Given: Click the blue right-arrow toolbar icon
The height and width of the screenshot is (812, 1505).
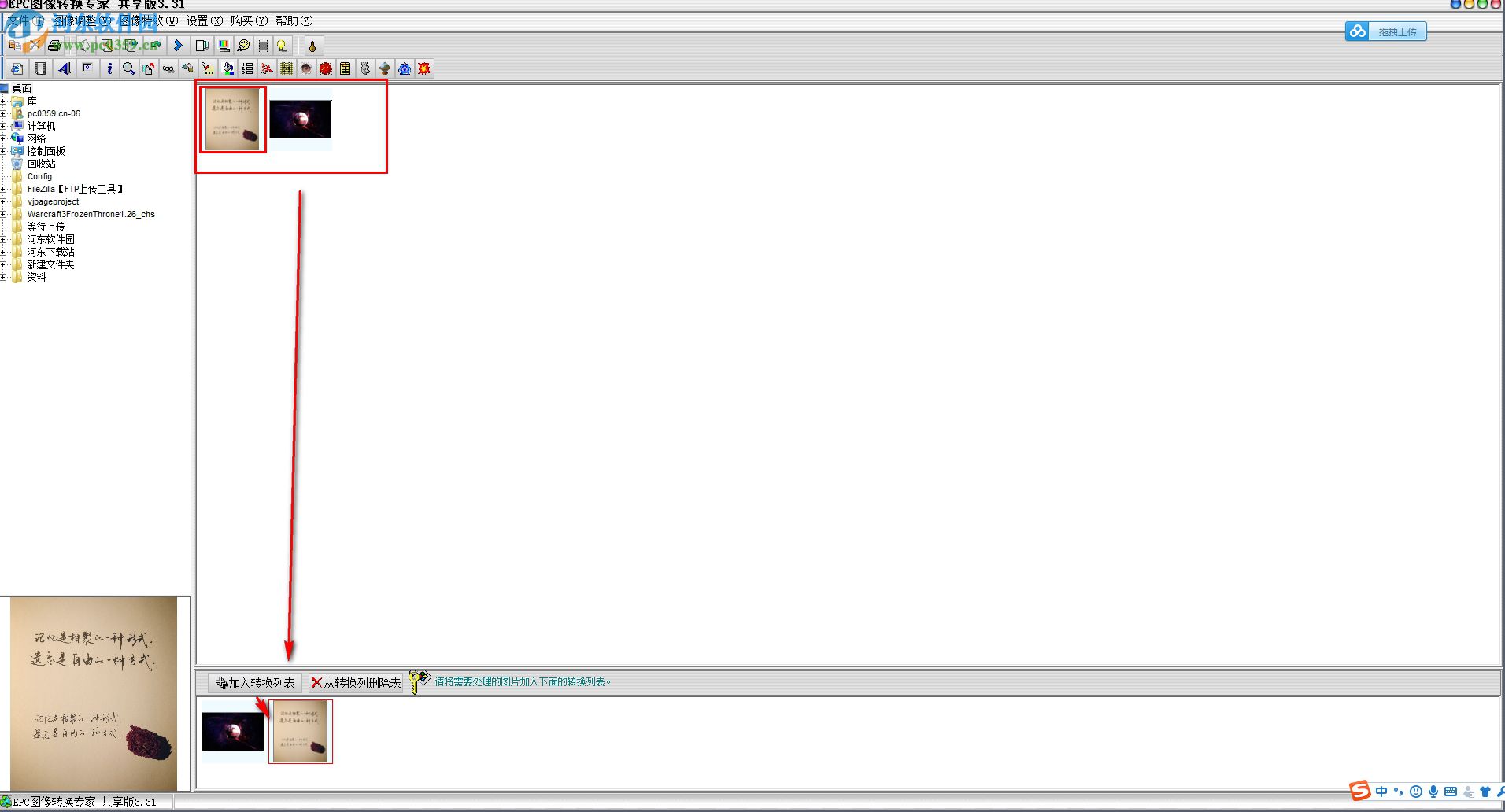Looking at the screenshot, I should [178, 46].
